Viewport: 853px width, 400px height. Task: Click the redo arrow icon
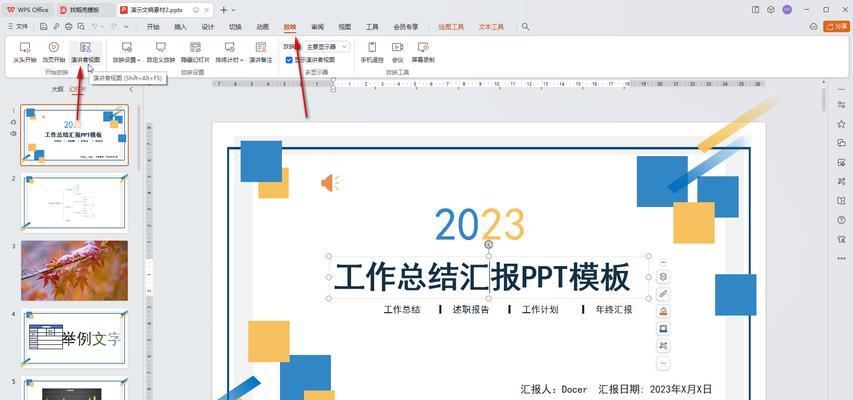(x=114, y=26)
